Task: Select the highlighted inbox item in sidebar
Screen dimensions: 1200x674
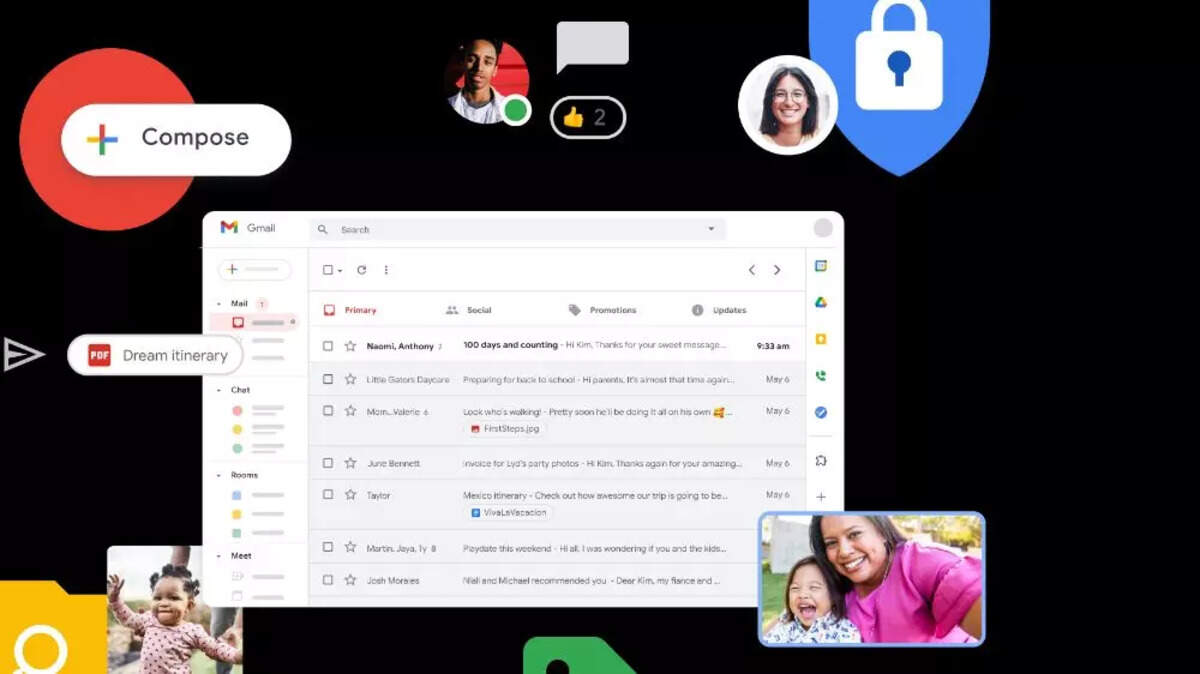Action: click(254, 323)
